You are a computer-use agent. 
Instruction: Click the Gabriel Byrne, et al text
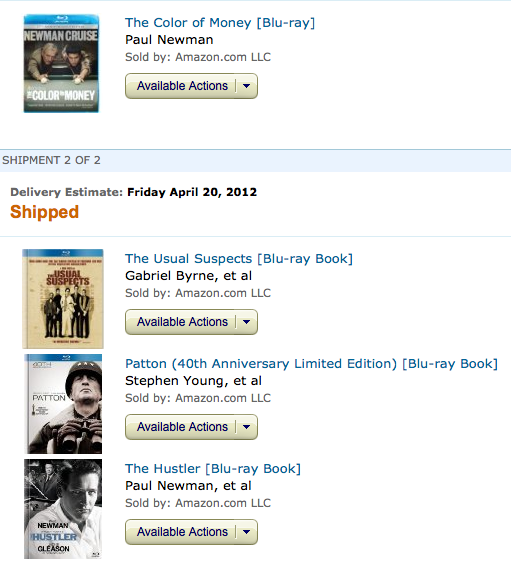coord(188,276)
